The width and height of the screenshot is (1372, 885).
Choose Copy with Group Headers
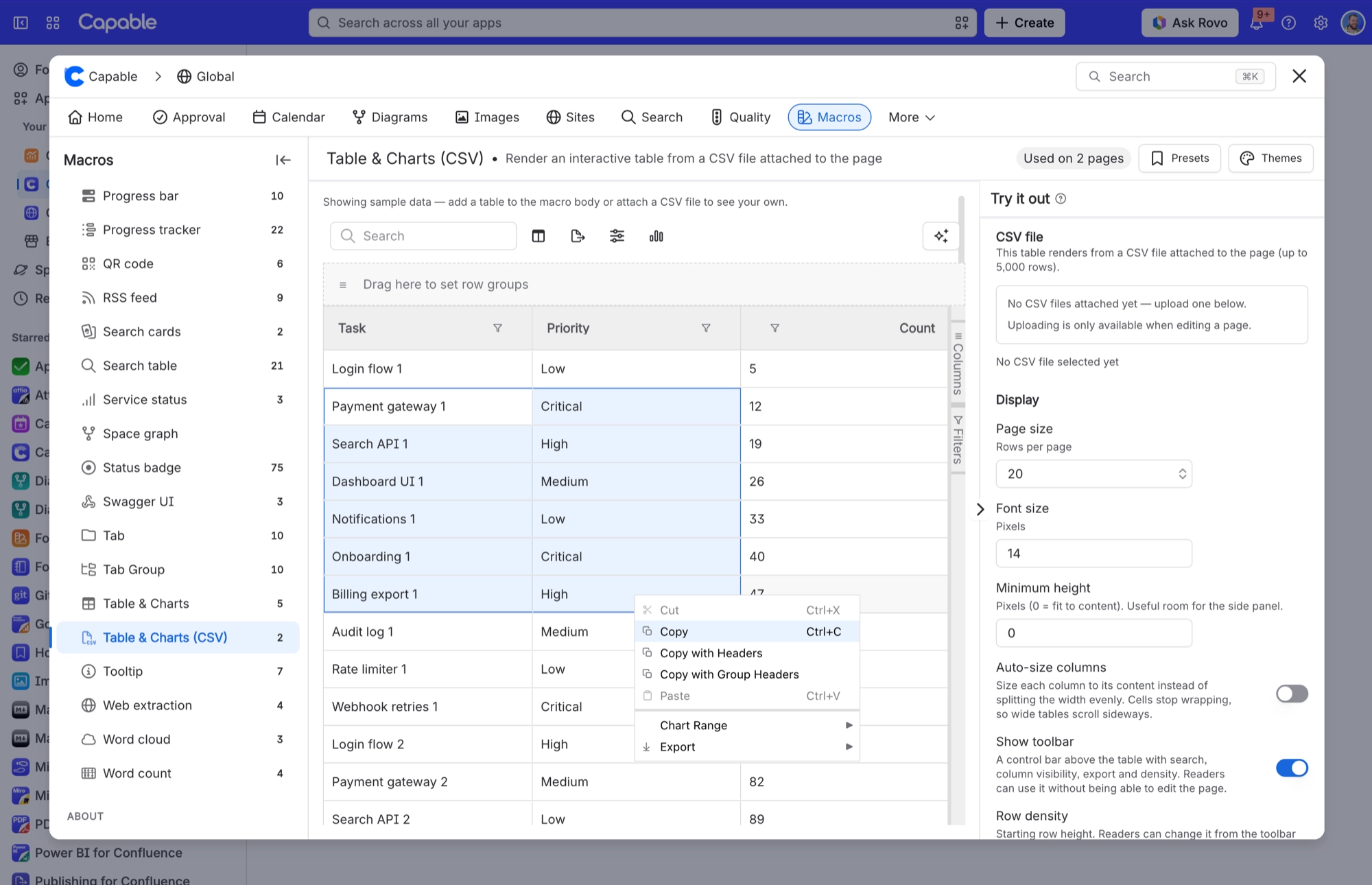(x=747, y=674)
